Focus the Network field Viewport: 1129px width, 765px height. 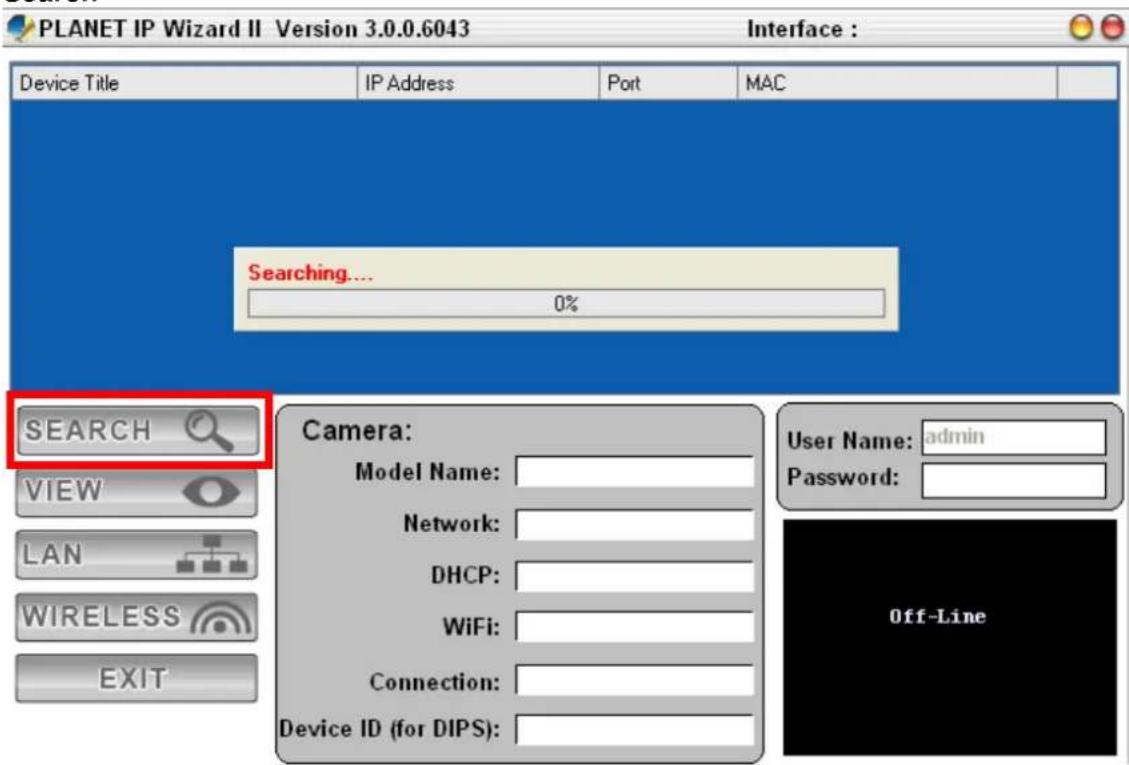(x=634, y=524)
